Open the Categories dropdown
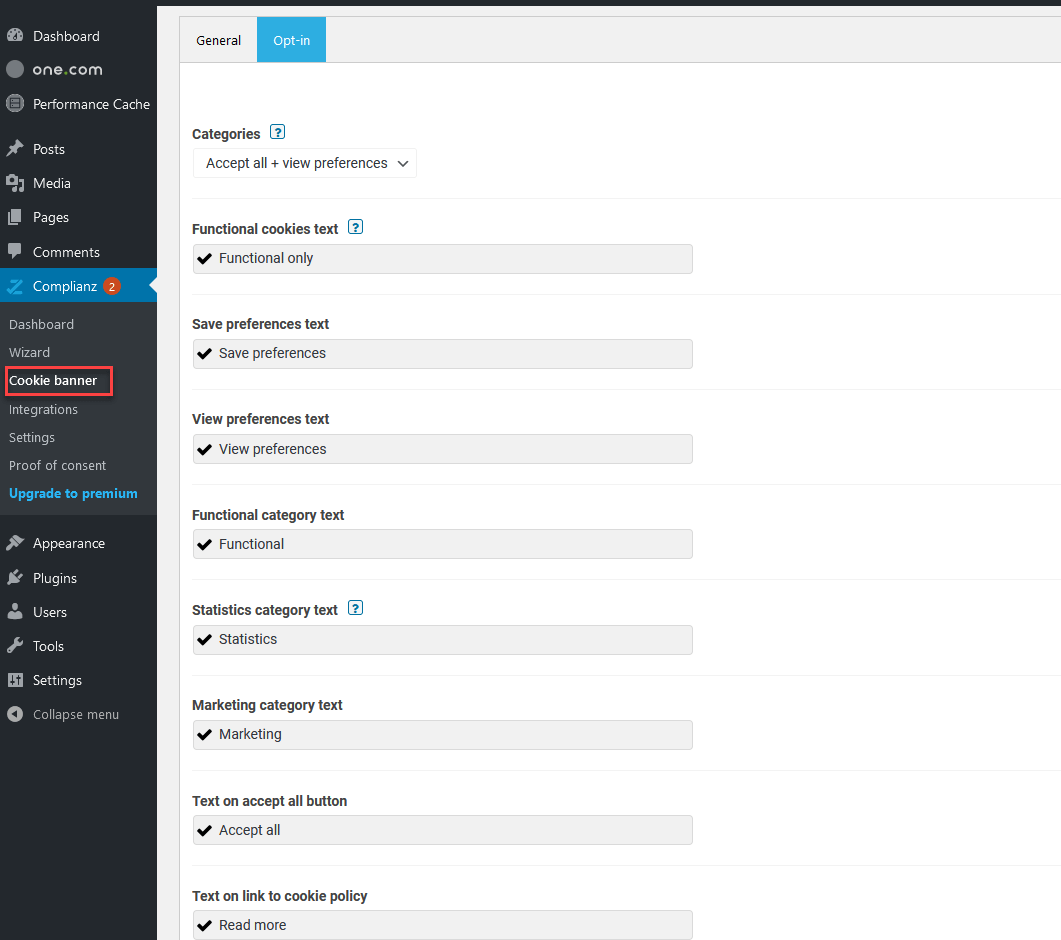 click(304, 163)
